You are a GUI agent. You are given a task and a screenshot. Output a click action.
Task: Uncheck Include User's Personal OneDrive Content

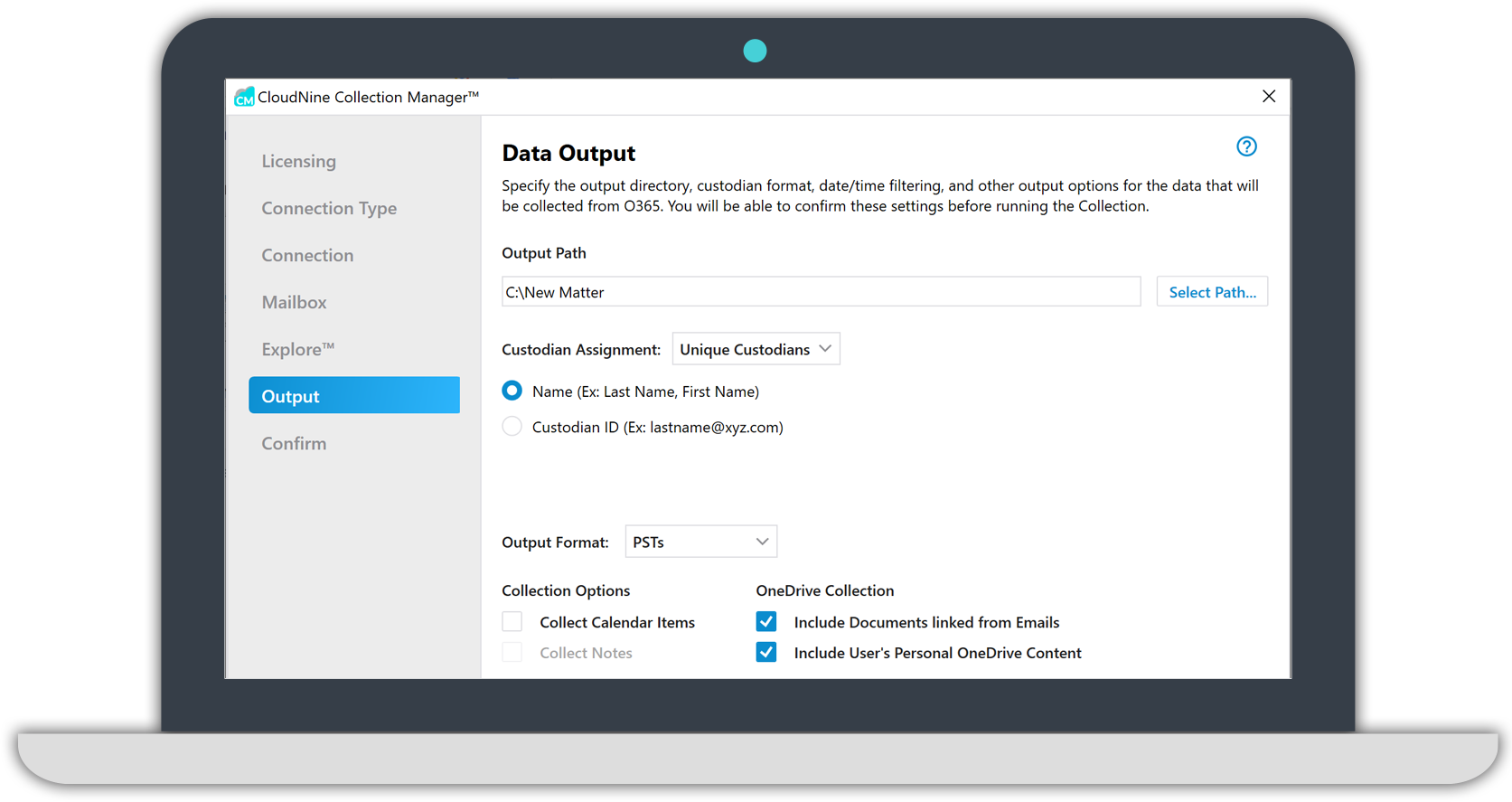click(766, 653)
